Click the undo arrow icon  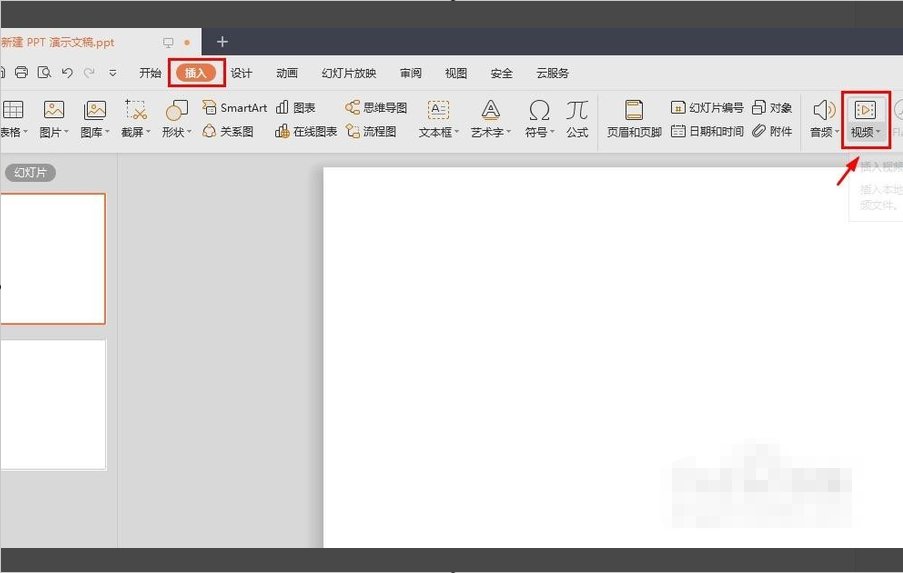[67, 73]
